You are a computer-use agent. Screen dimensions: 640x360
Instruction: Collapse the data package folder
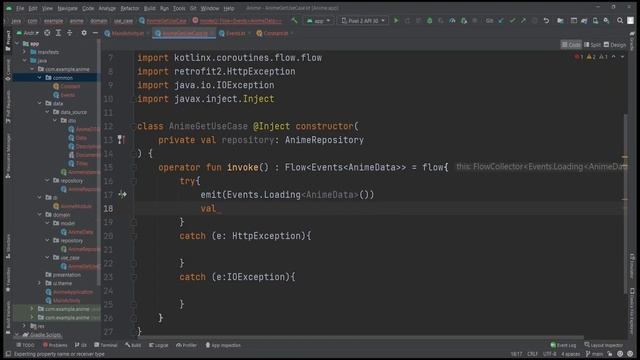point(40,103)
